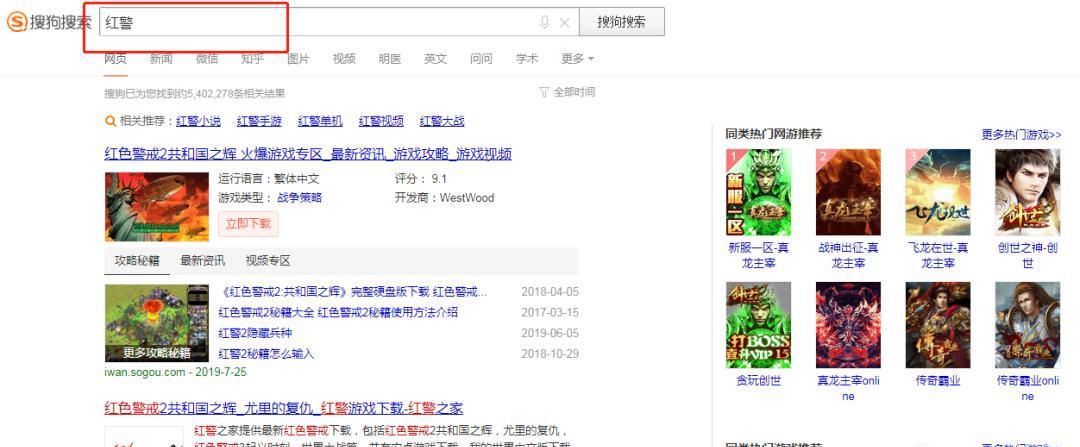This screenshot has width=1080, height=447.
Task: Click the 新服一区-真龙主宰 game icon
Action: (758, 192)
